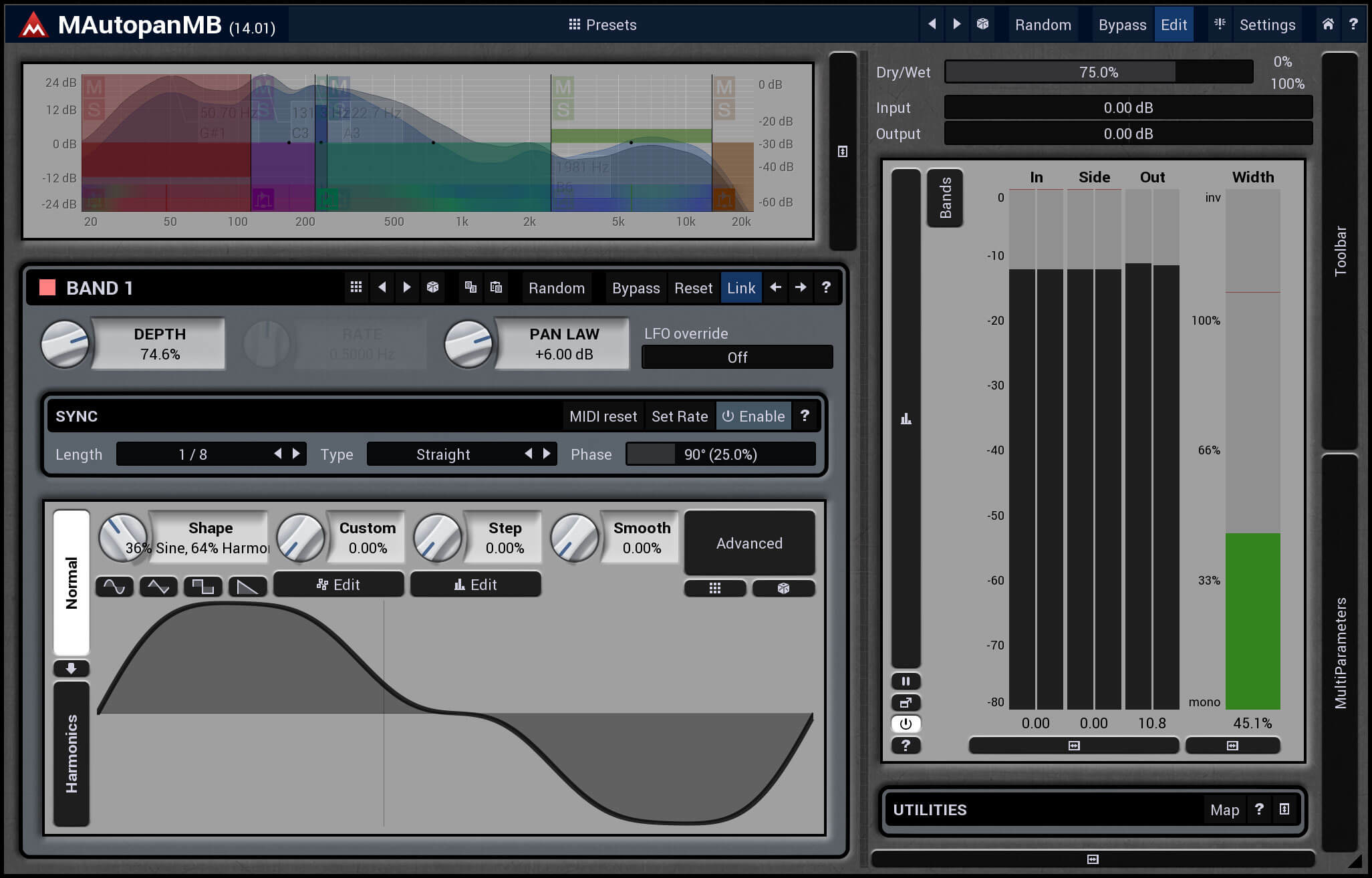Viewport: 1372px width, 878px height.
Task: Click Edit under Custom shape
Action: point(338,585)
